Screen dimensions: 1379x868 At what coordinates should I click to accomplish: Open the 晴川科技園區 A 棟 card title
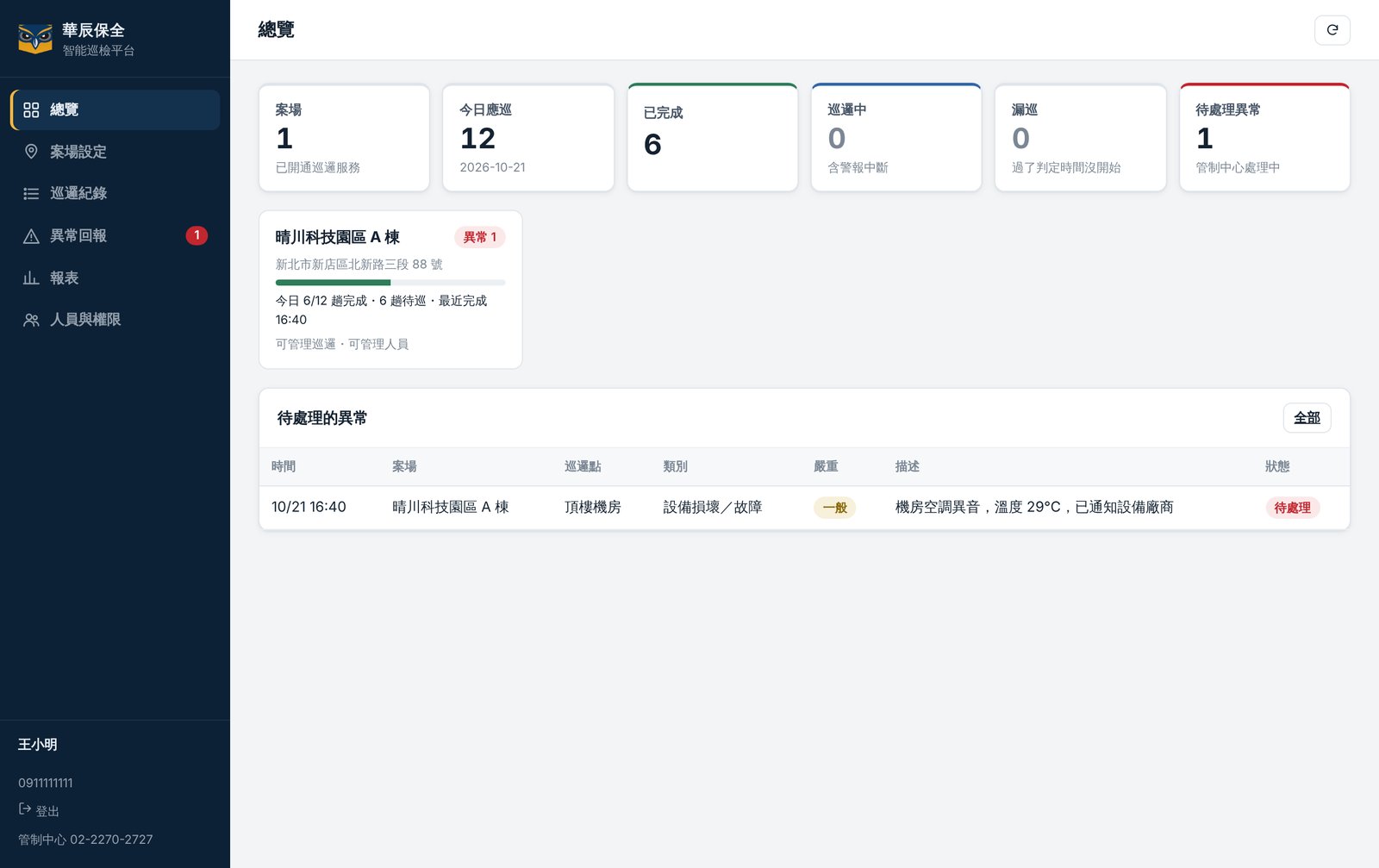[338, 237]
